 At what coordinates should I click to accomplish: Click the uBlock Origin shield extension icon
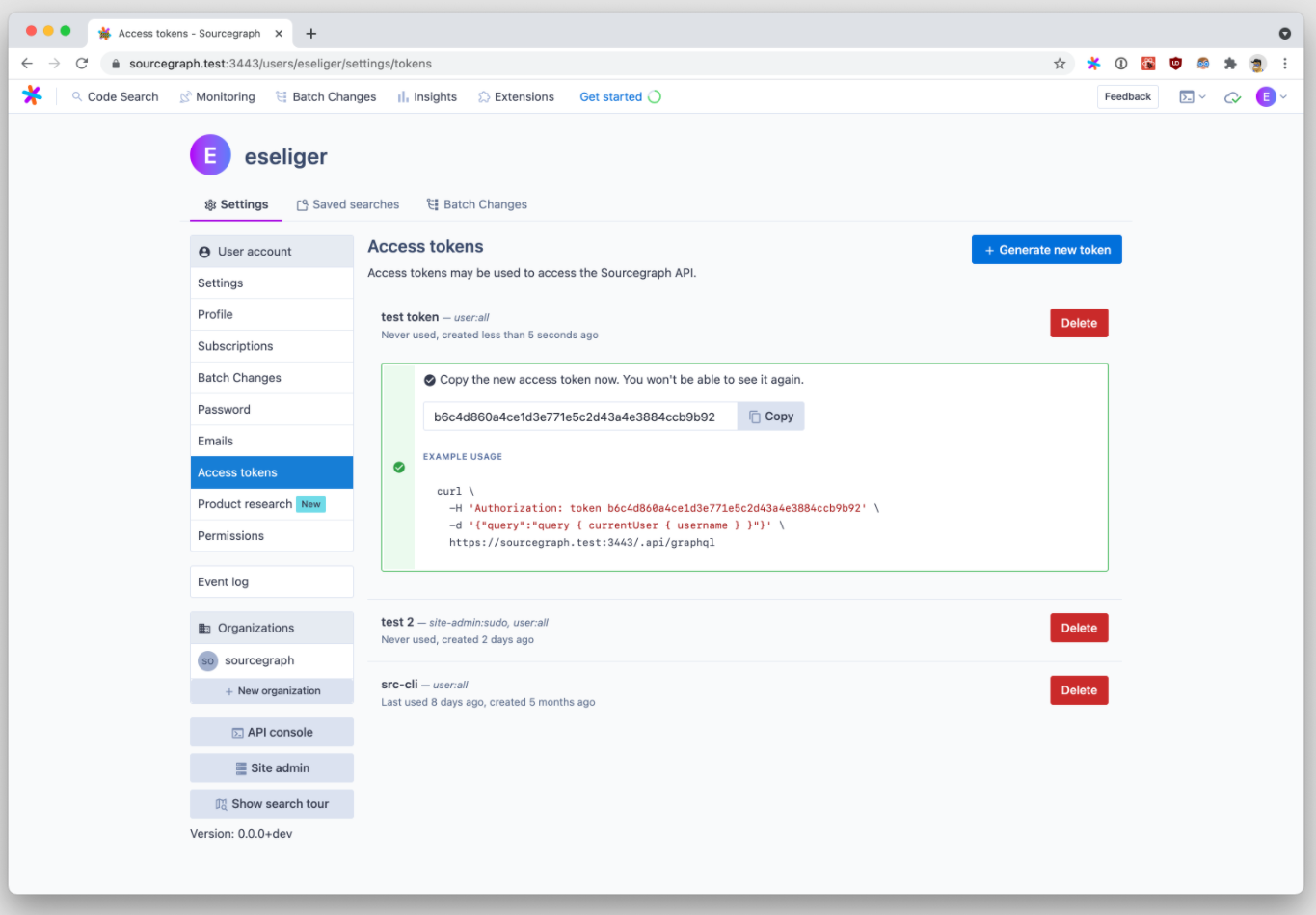pos(1175,64)
